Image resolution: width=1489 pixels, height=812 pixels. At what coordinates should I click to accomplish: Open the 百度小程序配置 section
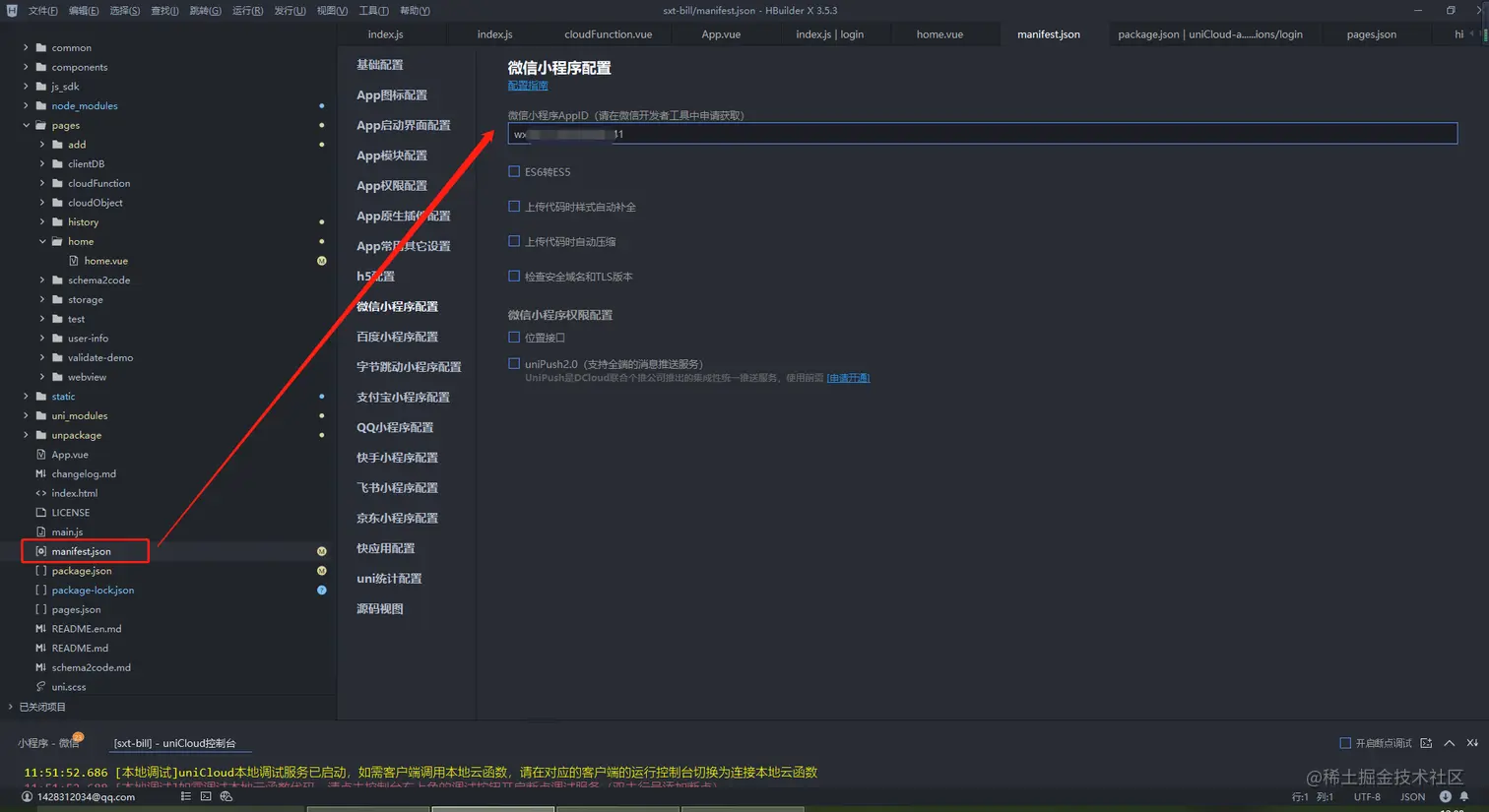point(397,337)
